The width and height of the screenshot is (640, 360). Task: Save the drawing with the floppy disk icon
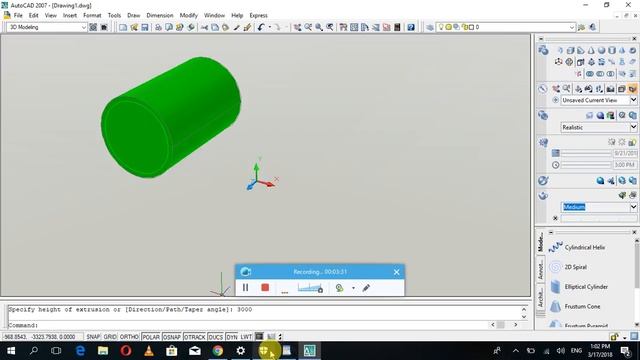pos(145,27)
